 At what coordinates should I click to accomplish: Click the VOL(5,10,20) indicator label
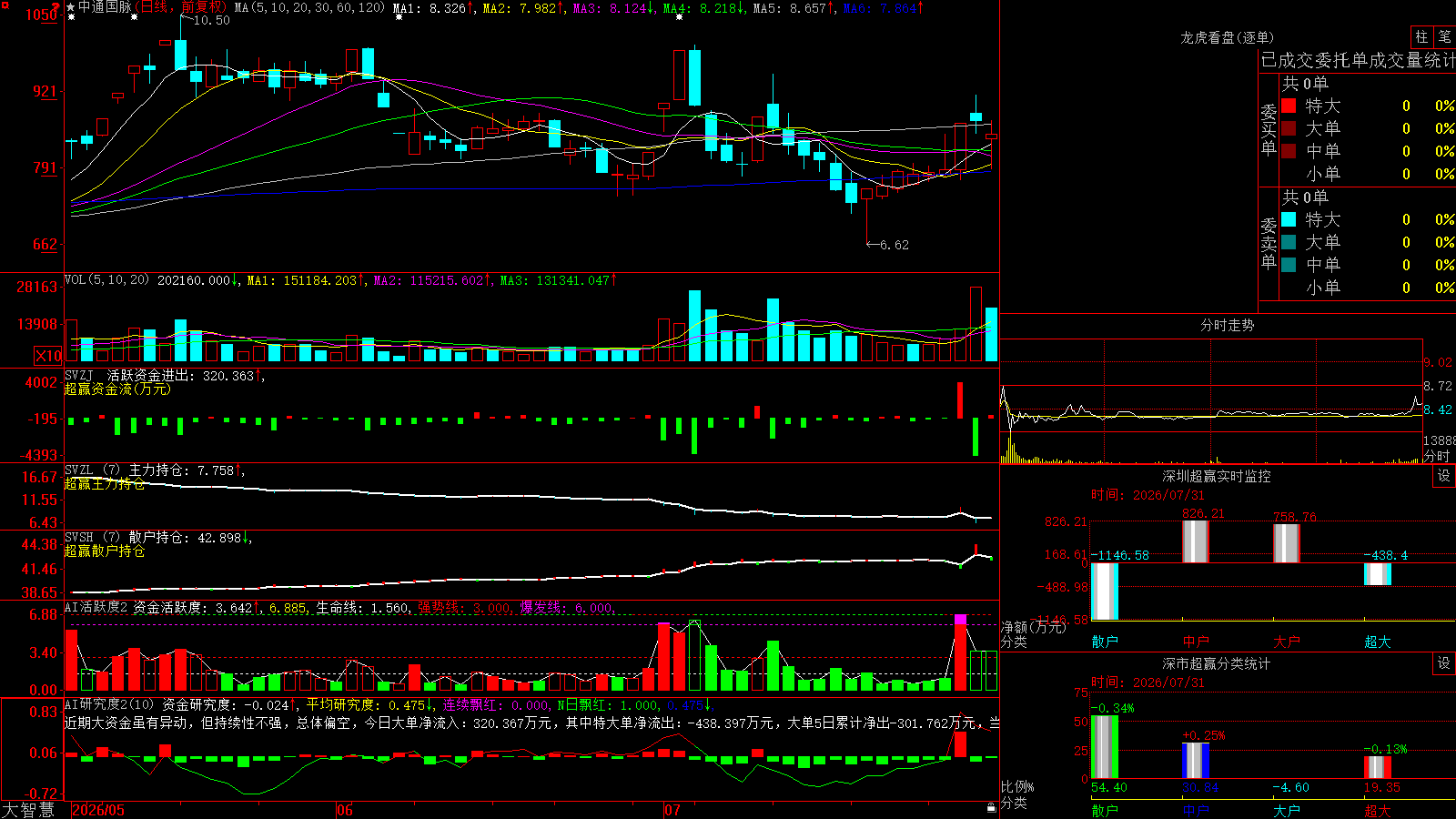[x=107, y=280]
